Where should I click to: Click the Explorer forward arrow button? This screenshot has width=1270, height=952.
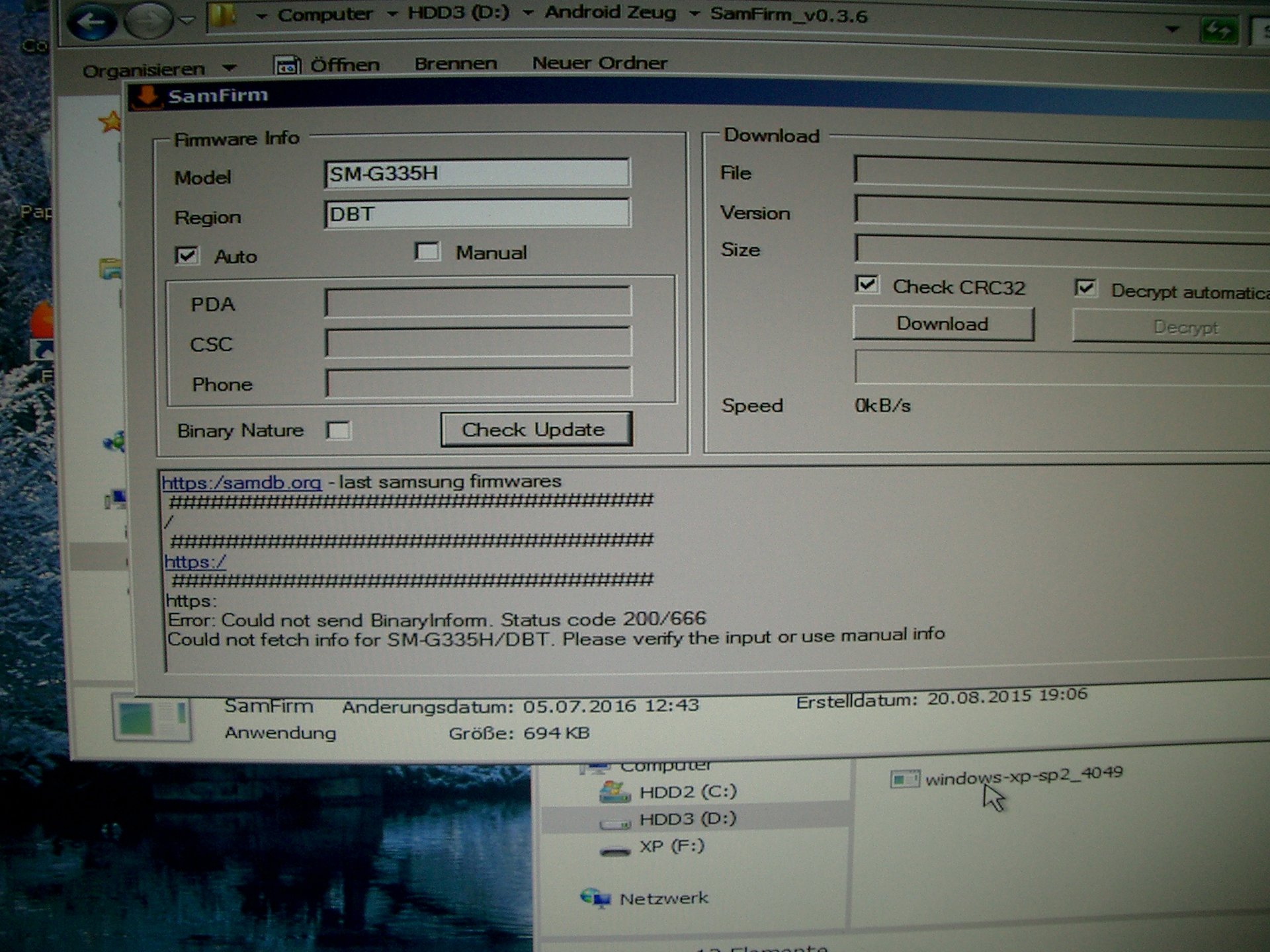[148, 21]
